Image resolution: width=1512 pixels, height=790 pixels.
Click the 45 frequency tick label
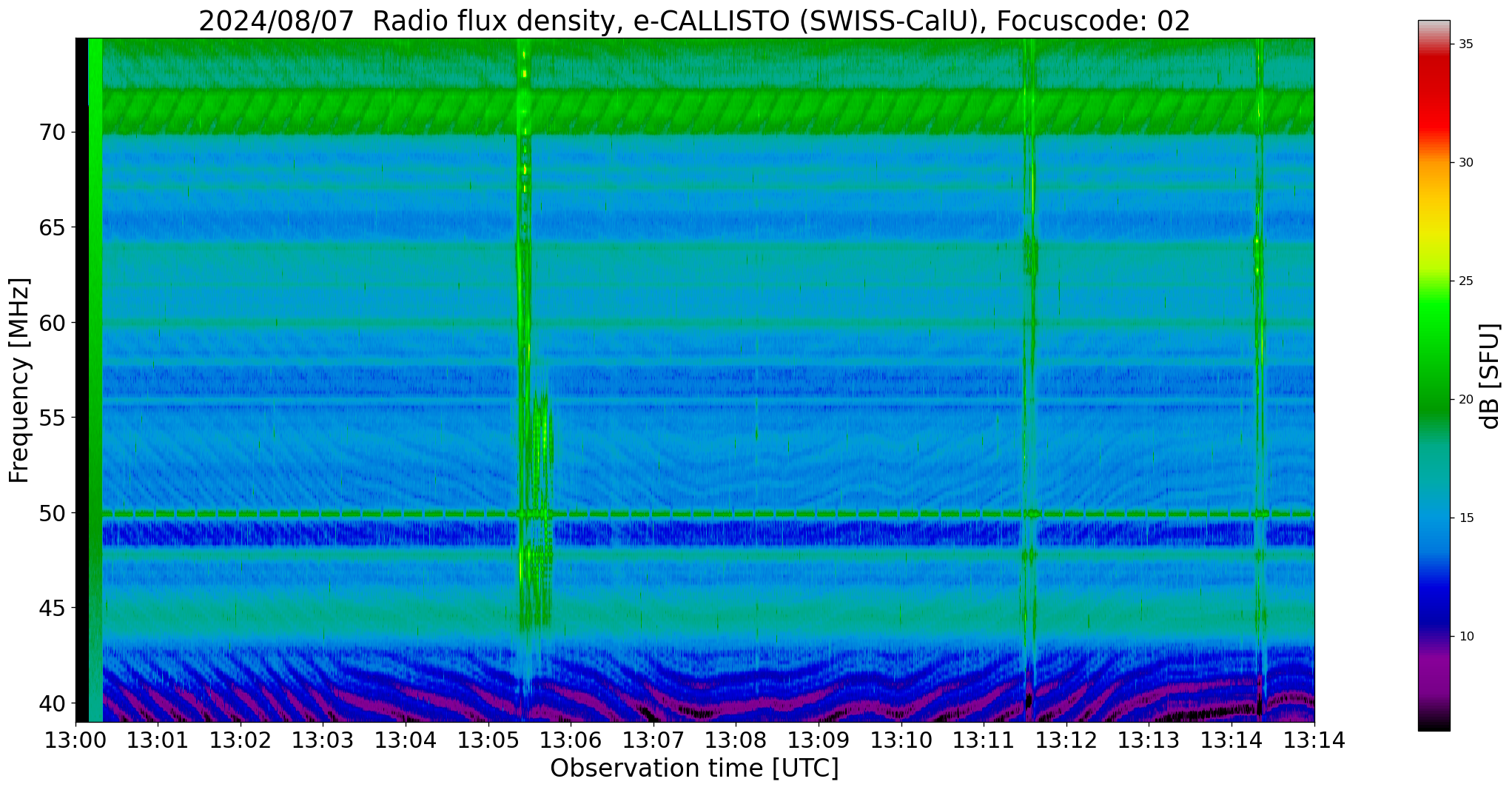click(x=53, y=609)
